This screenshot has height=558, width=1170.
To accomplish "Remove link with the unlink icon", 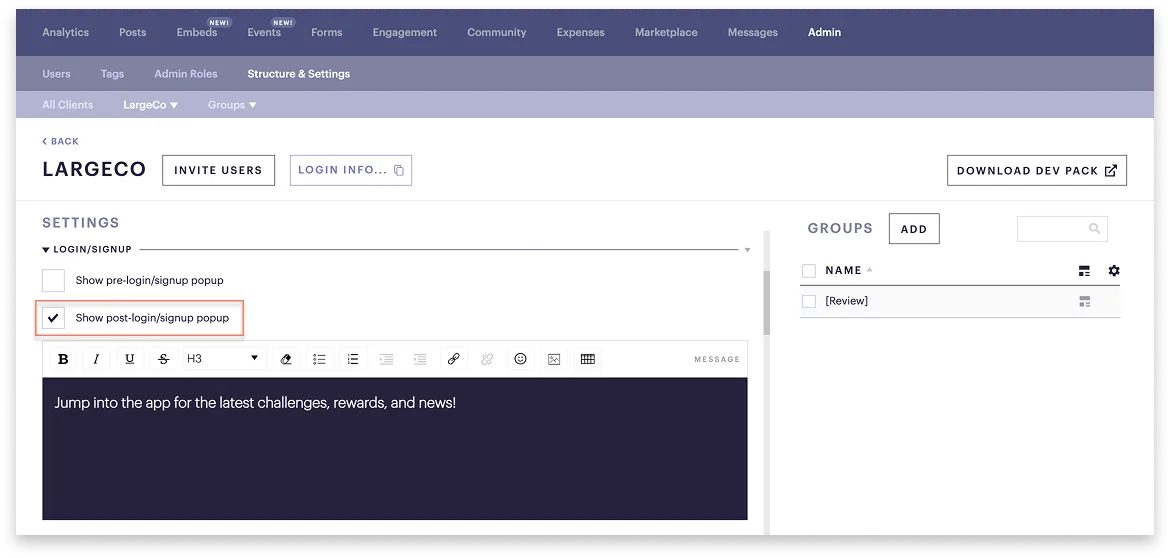I will (x=487, y=359).
